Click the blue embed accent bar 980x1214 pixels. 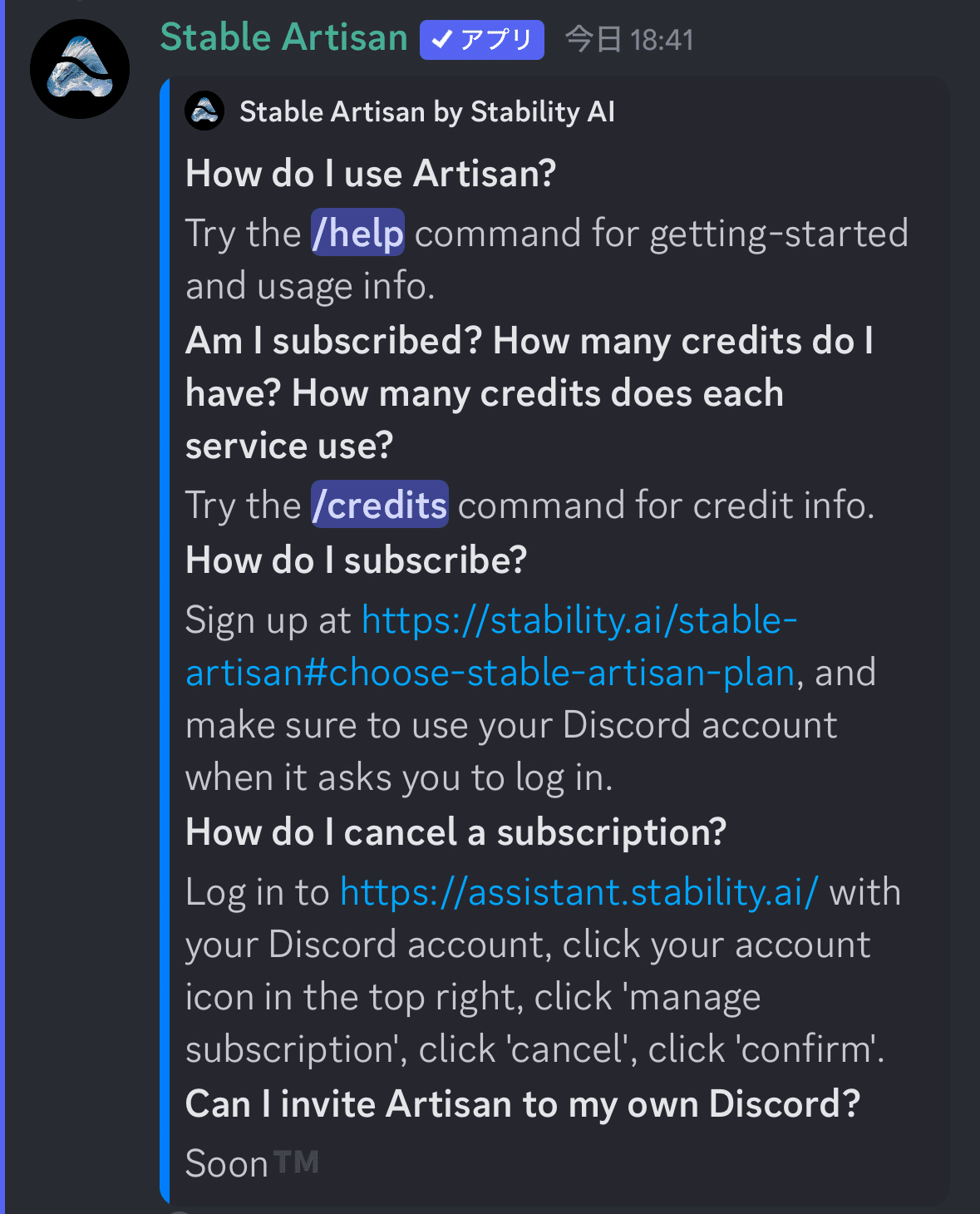coord(165,640)
